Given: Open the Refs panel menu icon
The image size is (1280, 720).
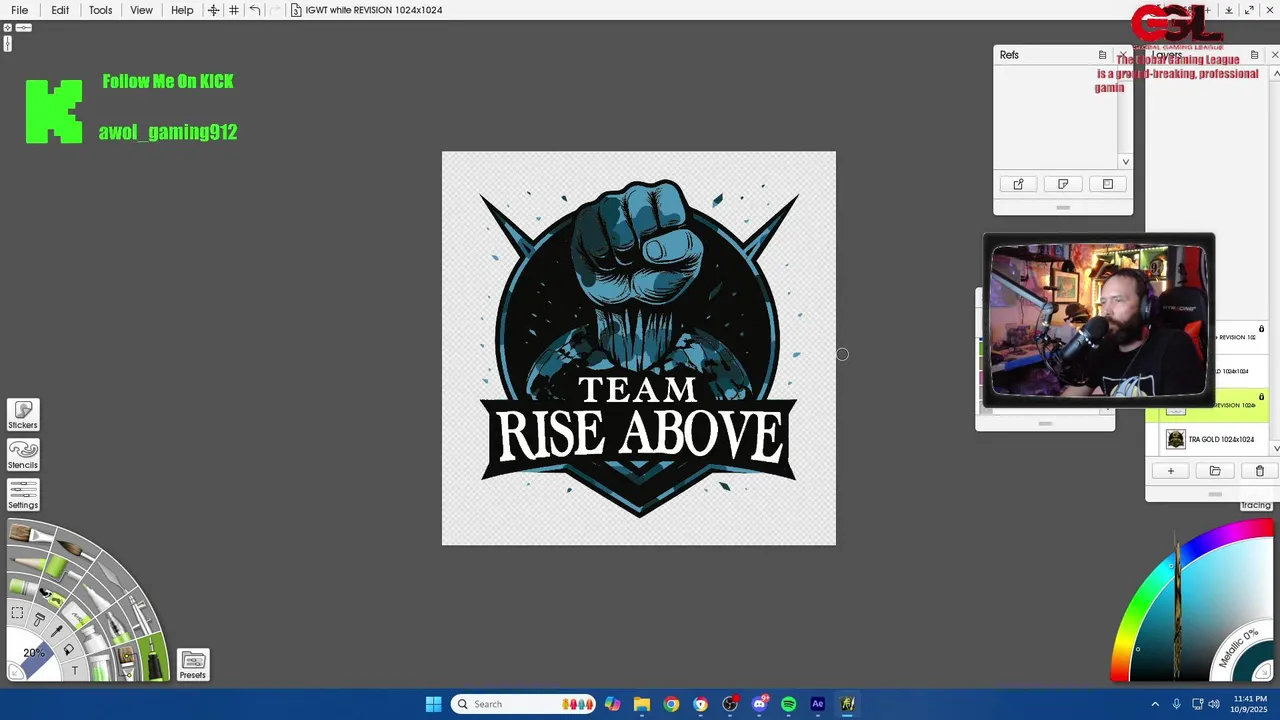Looking at the screenshot, I should pyautogui.click(x=1102, y=55).
